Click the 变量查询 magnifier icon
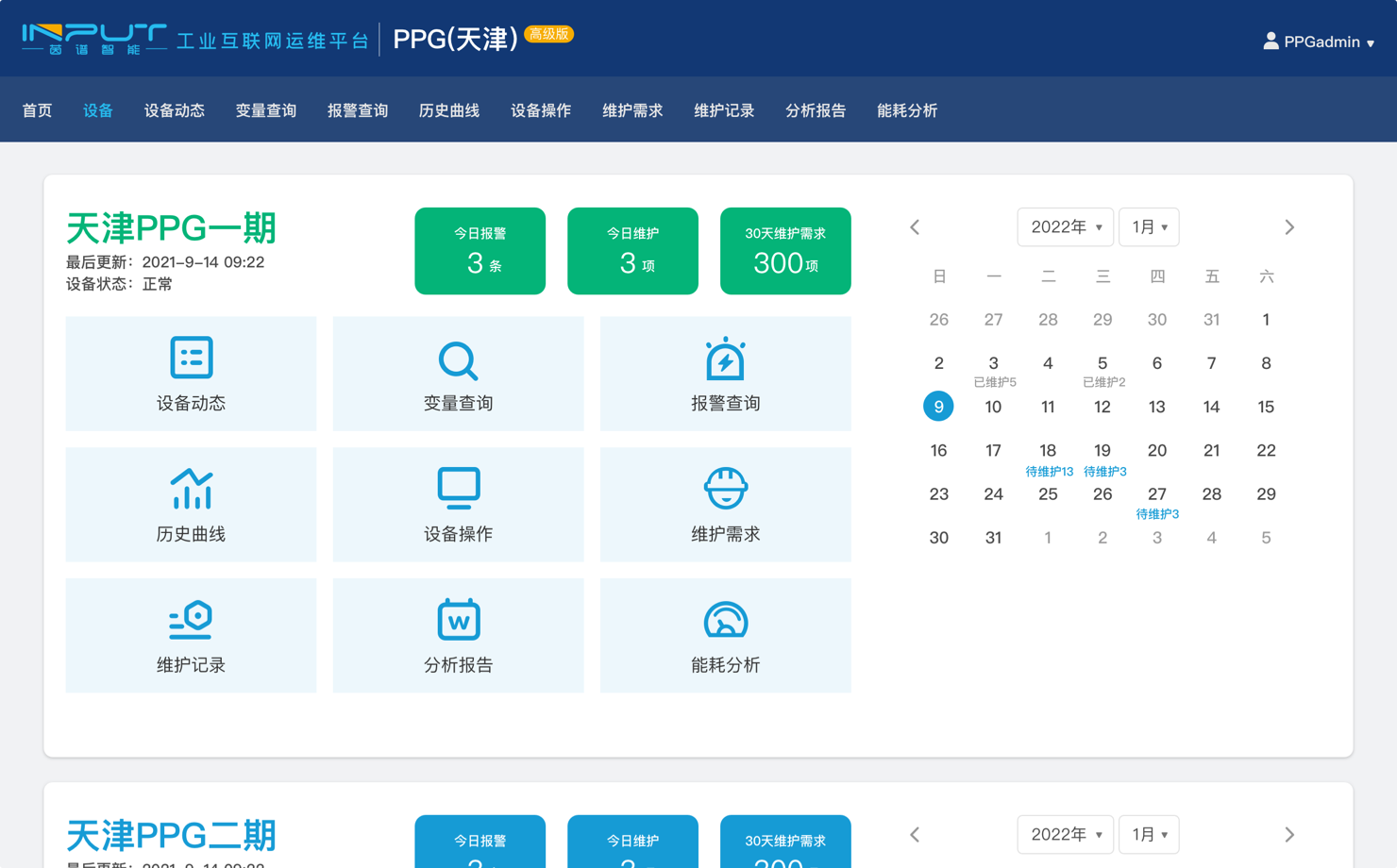 click(458, 359)
